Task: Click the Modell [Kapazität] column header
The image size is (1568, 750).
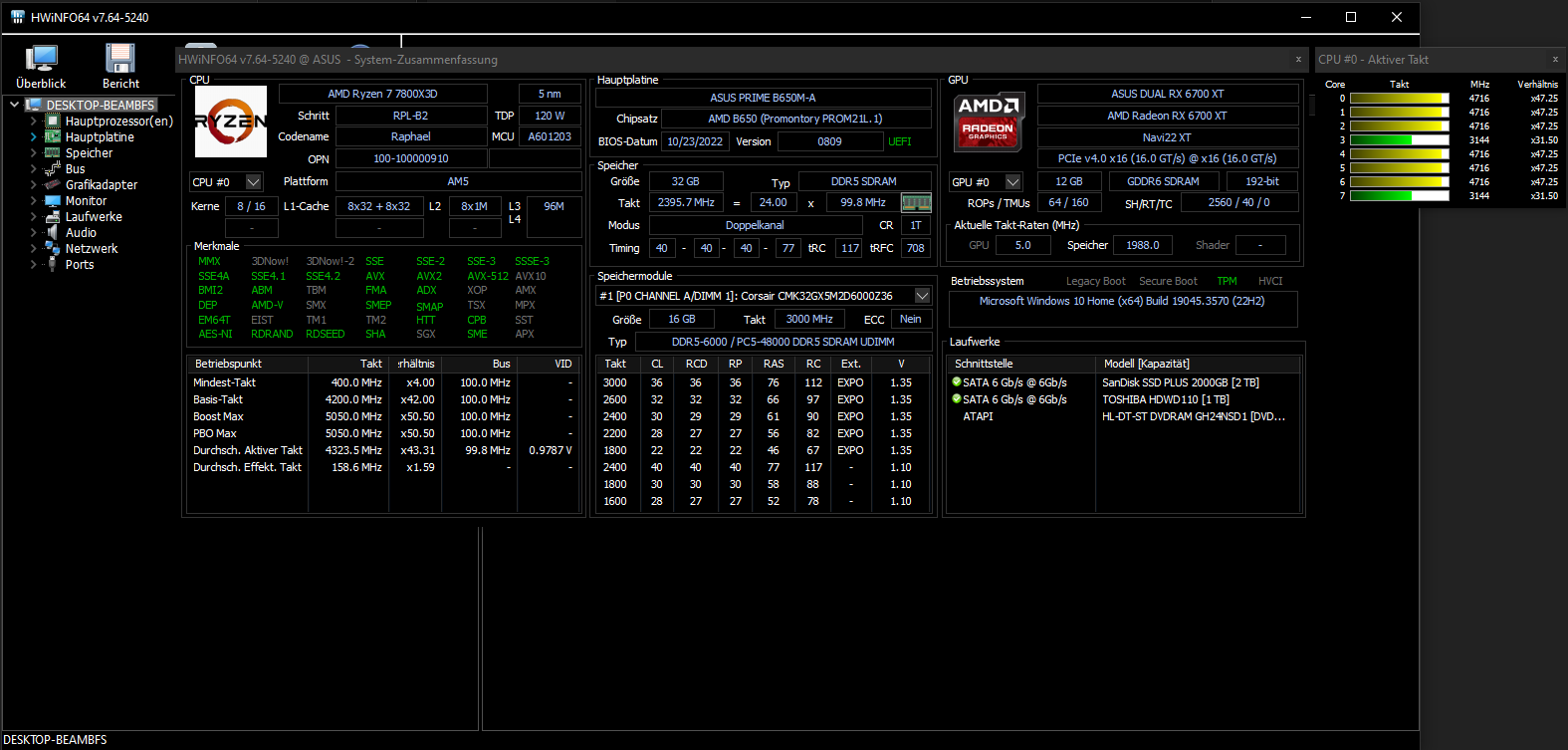Action: 1199,364
